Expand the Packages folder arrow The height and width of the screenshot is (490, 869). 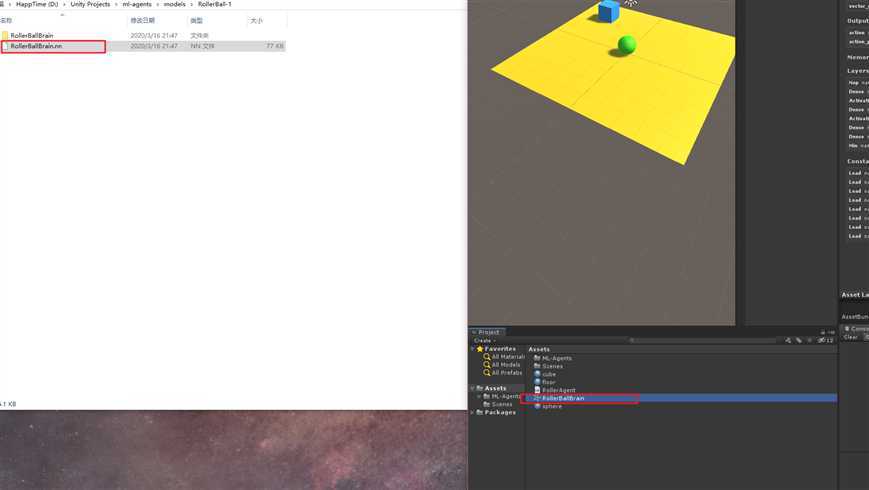473,412
